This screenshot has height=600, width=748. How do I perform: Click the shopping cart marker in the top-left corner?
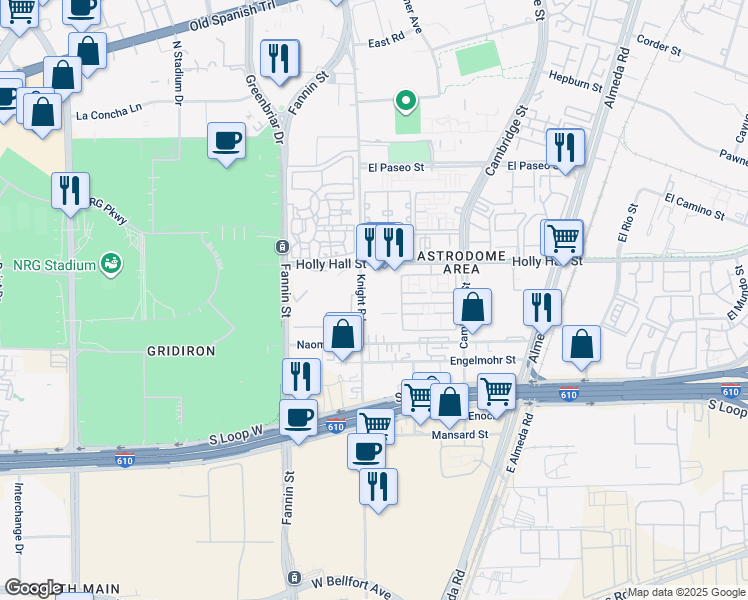pos(20,13)
